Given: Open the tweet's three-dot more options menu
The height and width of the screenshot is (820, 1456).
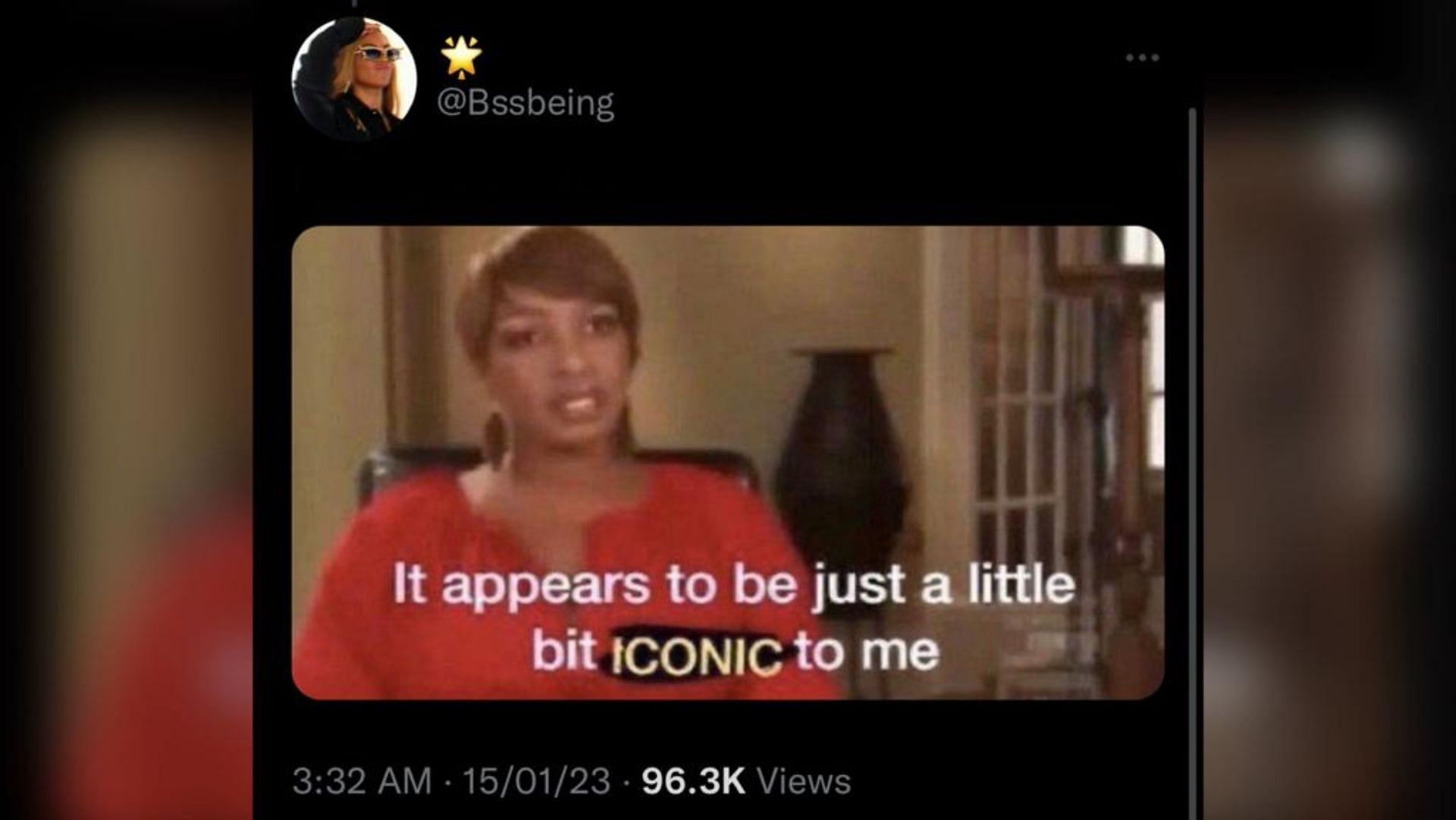Looking at the screenshot, I should pyautogui.click(x=1142, y=58).
